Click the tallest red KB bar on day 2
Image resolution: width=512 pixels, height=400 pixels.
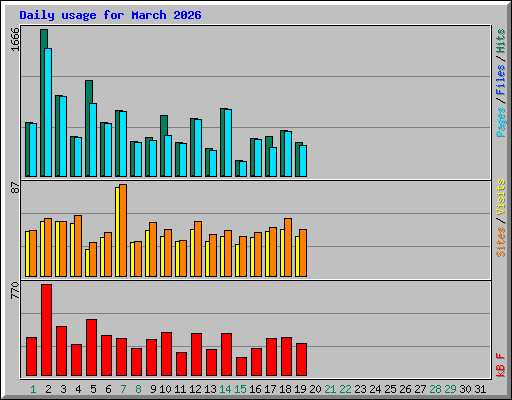click(x=47, y=330)
